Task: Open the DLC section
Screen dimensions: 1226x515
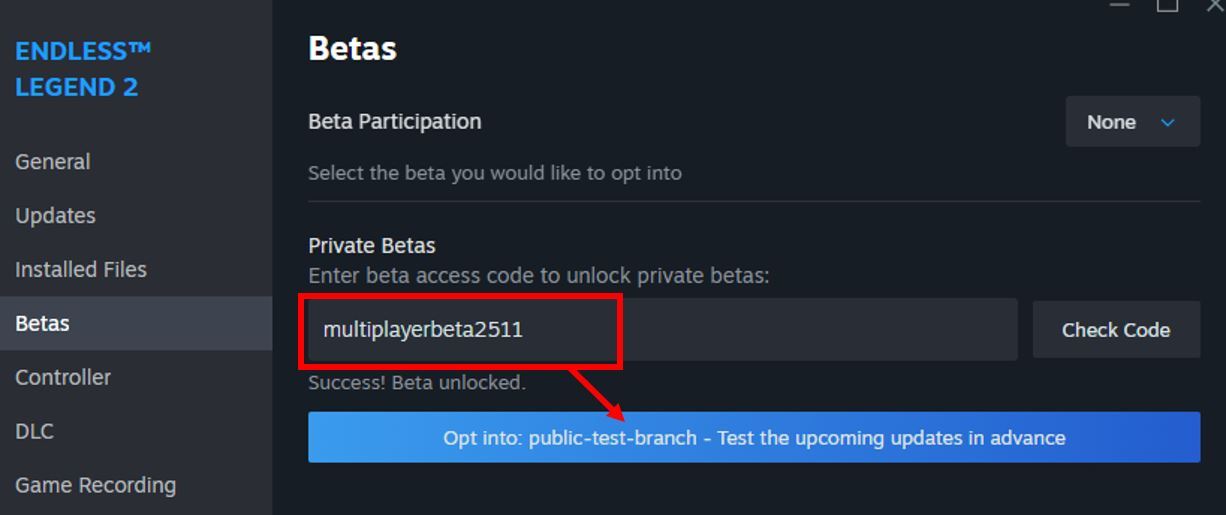Action: point(34,432)
